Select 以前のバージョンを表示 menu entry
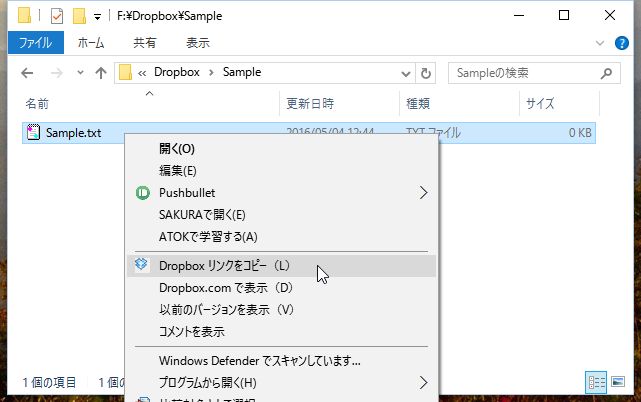Image resolution: width=641 pixels, height=402 pixels. [281, 310]
